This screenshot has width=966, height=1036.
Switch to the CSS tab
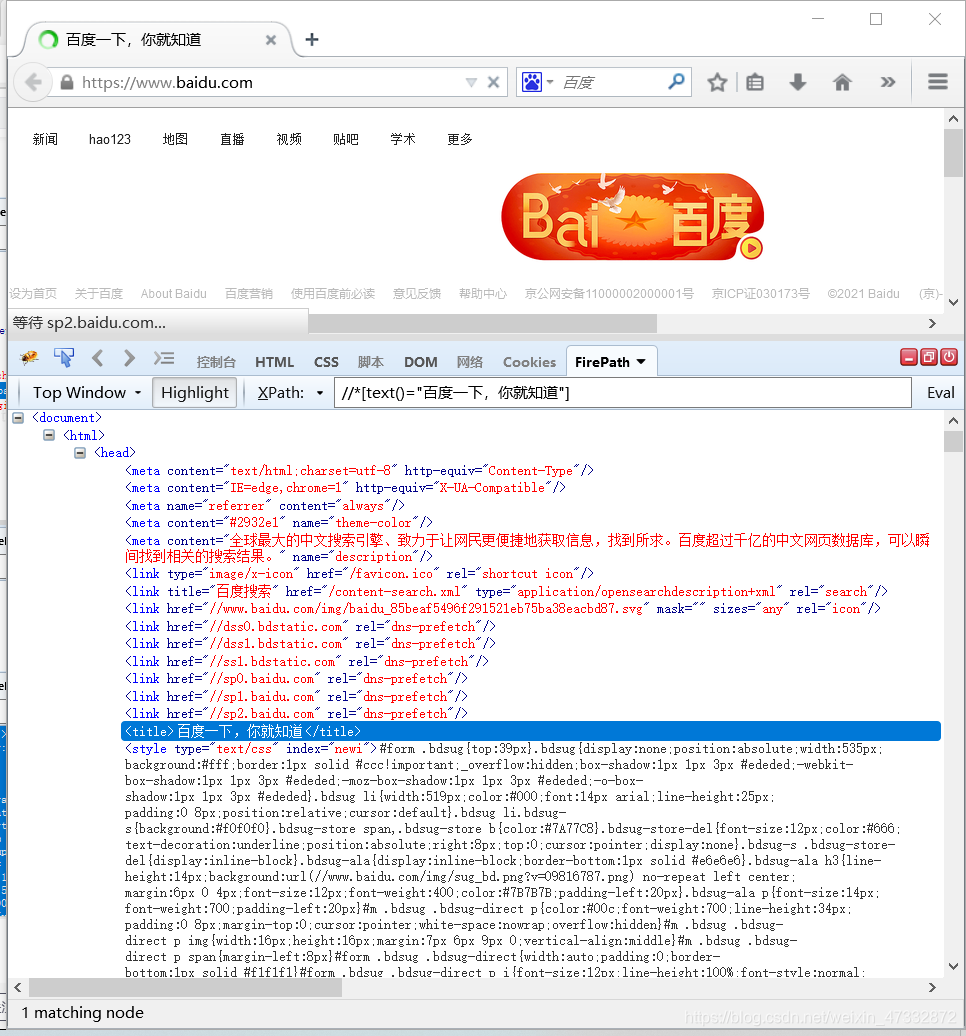(326, 362)
